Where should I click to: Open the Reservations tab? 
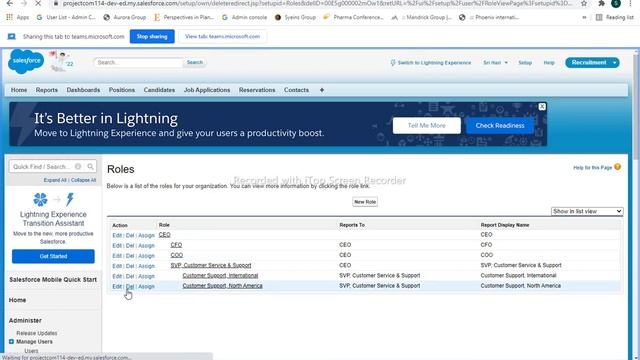(x=257, y=90)
